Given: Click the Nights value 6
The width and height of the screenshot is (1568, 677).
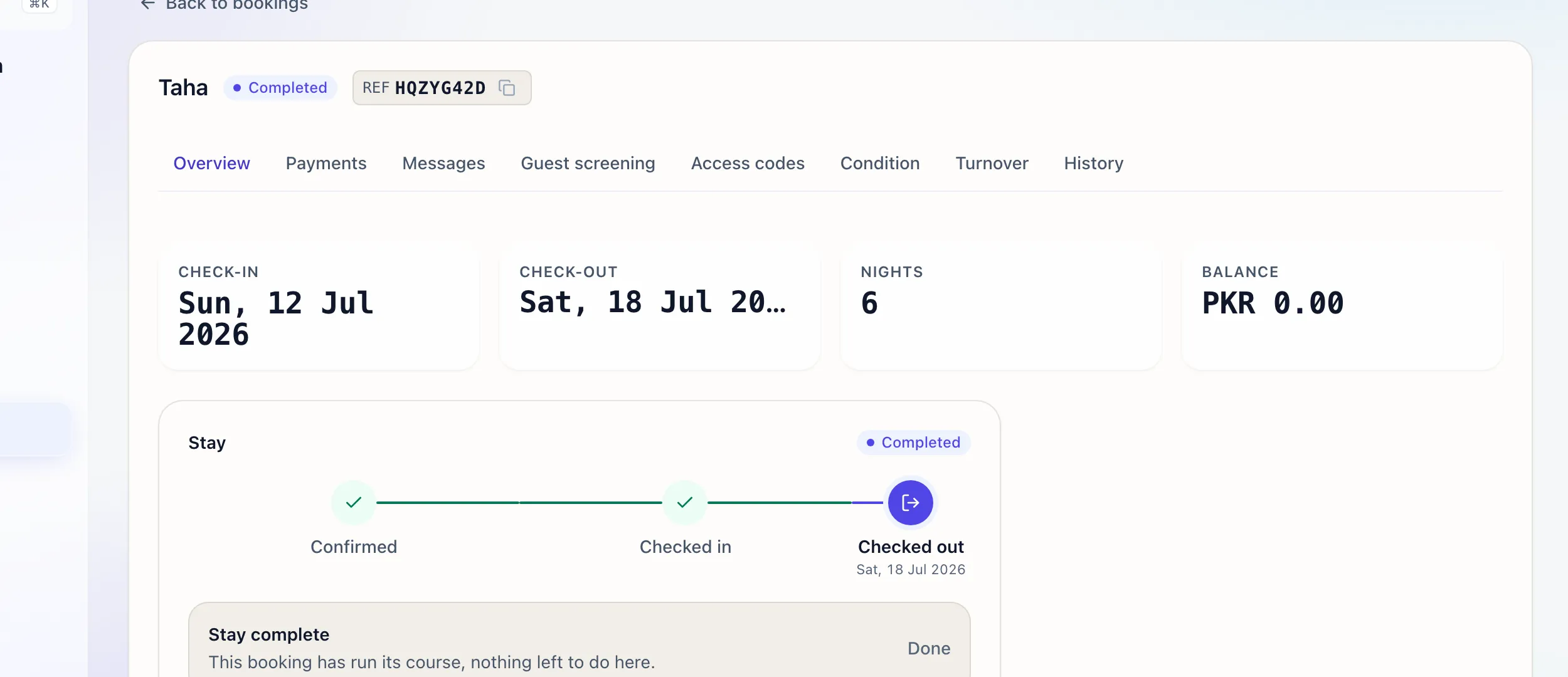Looking at the screenshot, I should (869, 303).
